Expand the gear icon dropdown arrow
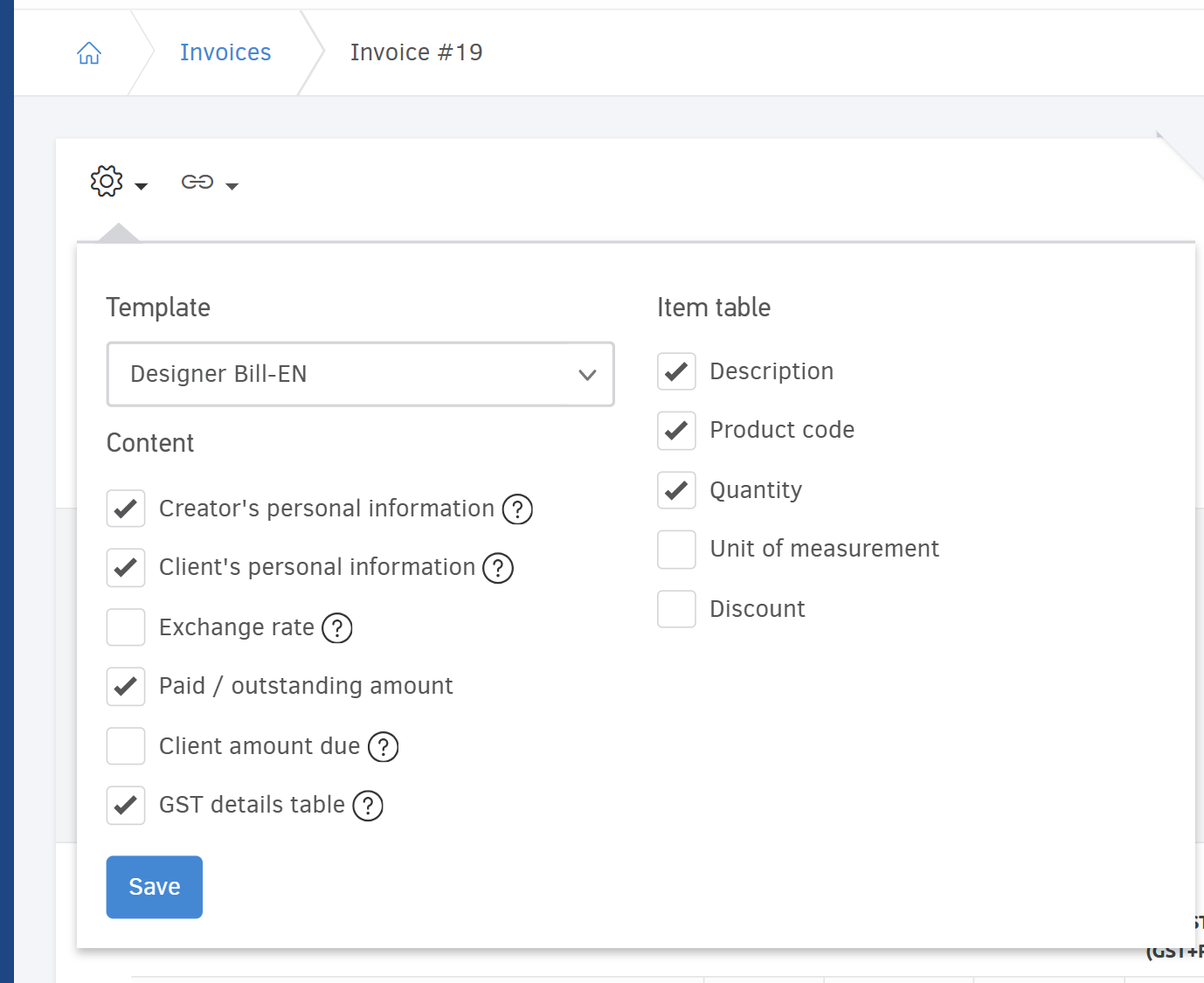This screenshot has width=1204, height=983. tap(140, 185)
